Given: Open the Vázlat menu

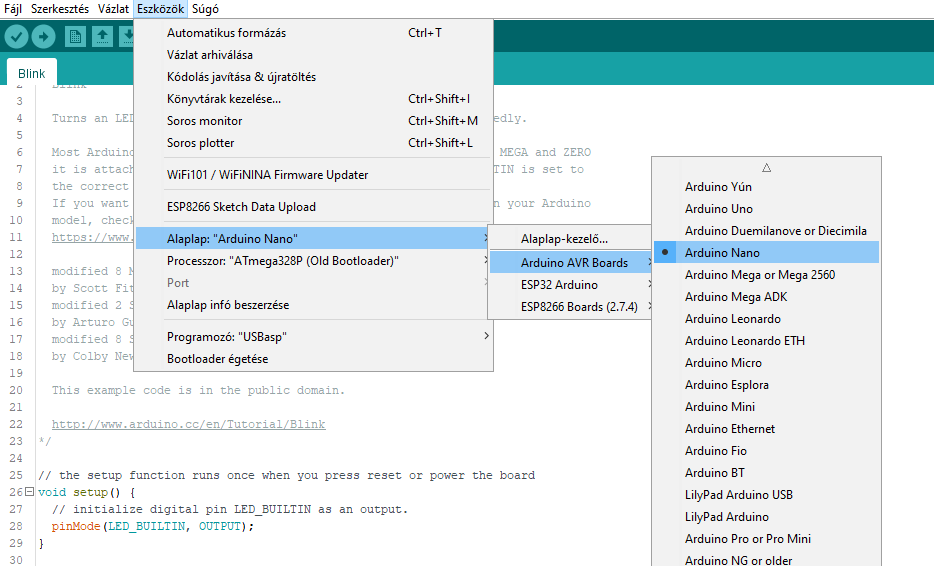Looking at the screenshot, I should [x=113, y=9].
